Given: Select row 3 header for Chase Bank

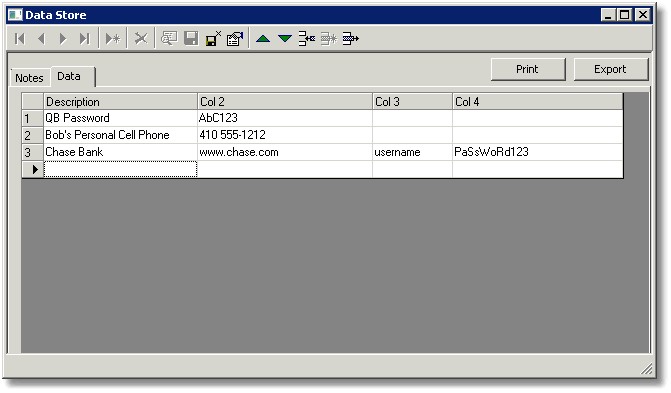Looking at the screenshot, I should [33, 152].
